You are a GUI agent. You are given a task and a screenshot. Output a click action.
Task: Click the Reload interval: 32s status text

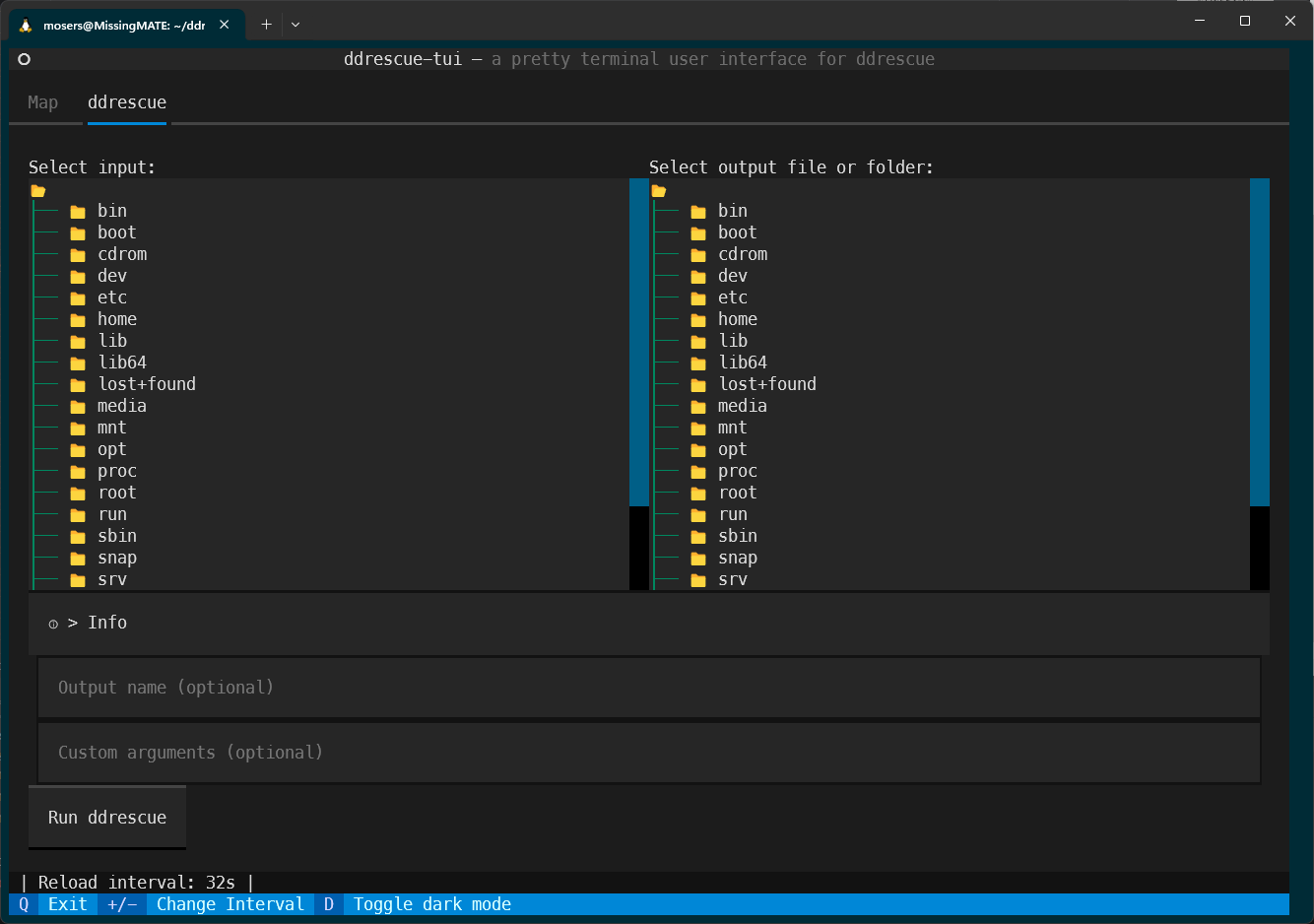pyautogui.click(x=137, y=883)
